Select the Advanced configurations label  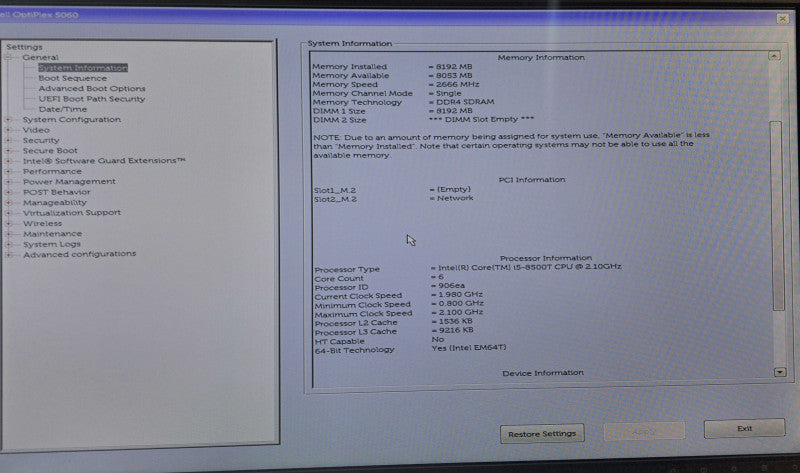pos(80,254)
